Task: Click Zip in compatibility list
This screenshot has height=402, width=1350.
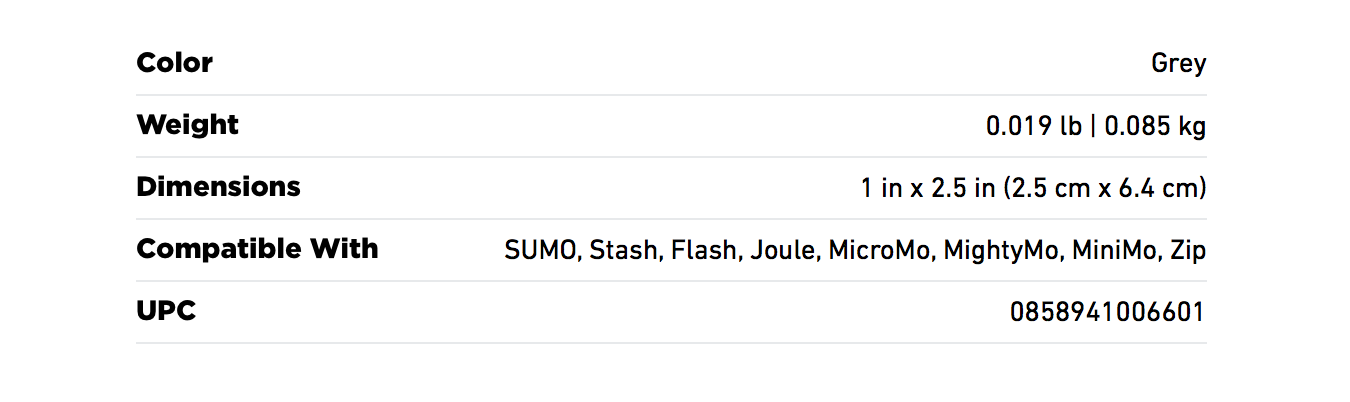Action: (1189, 251)
